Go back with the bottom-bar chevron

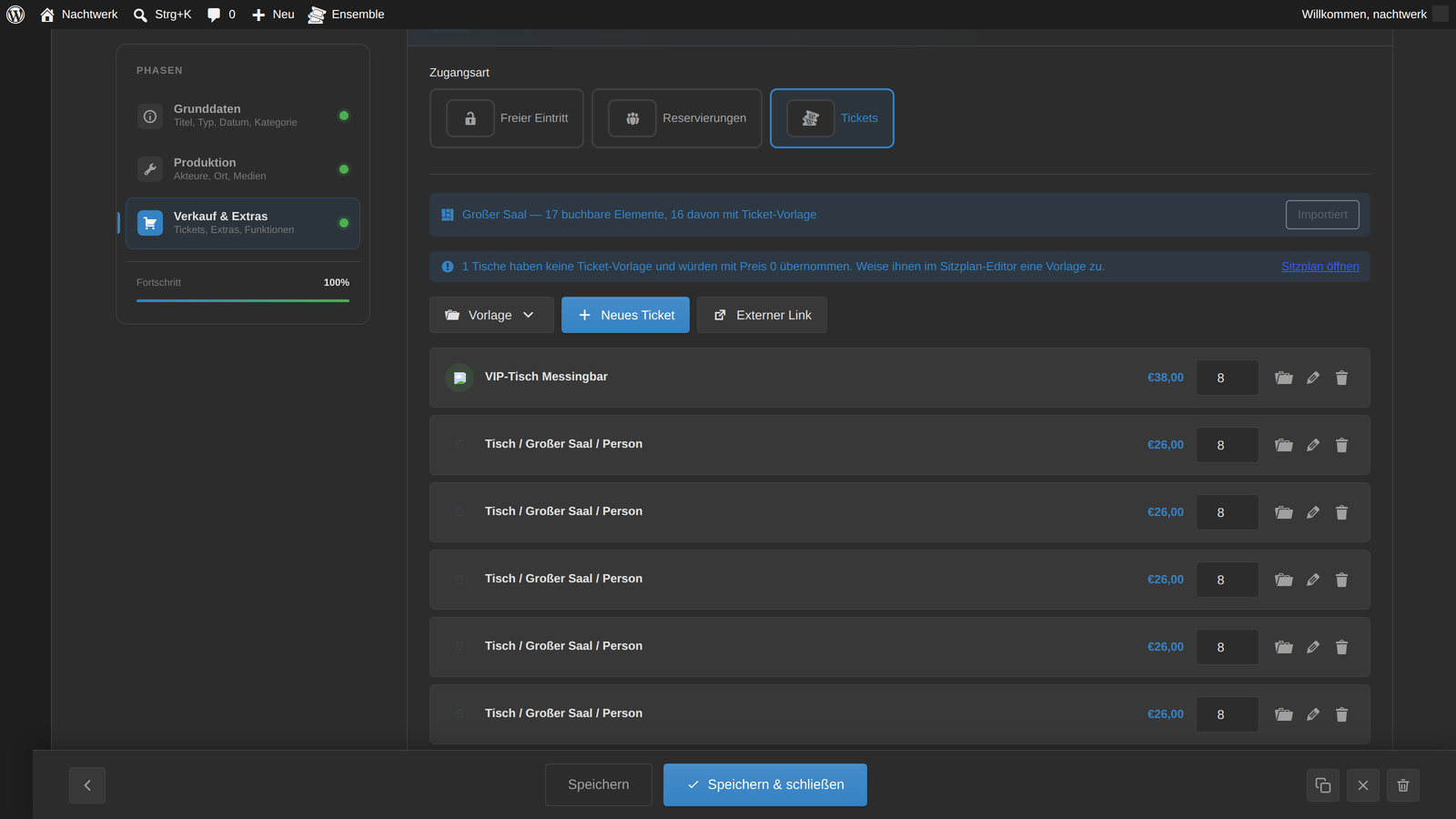tap(87, 785)
